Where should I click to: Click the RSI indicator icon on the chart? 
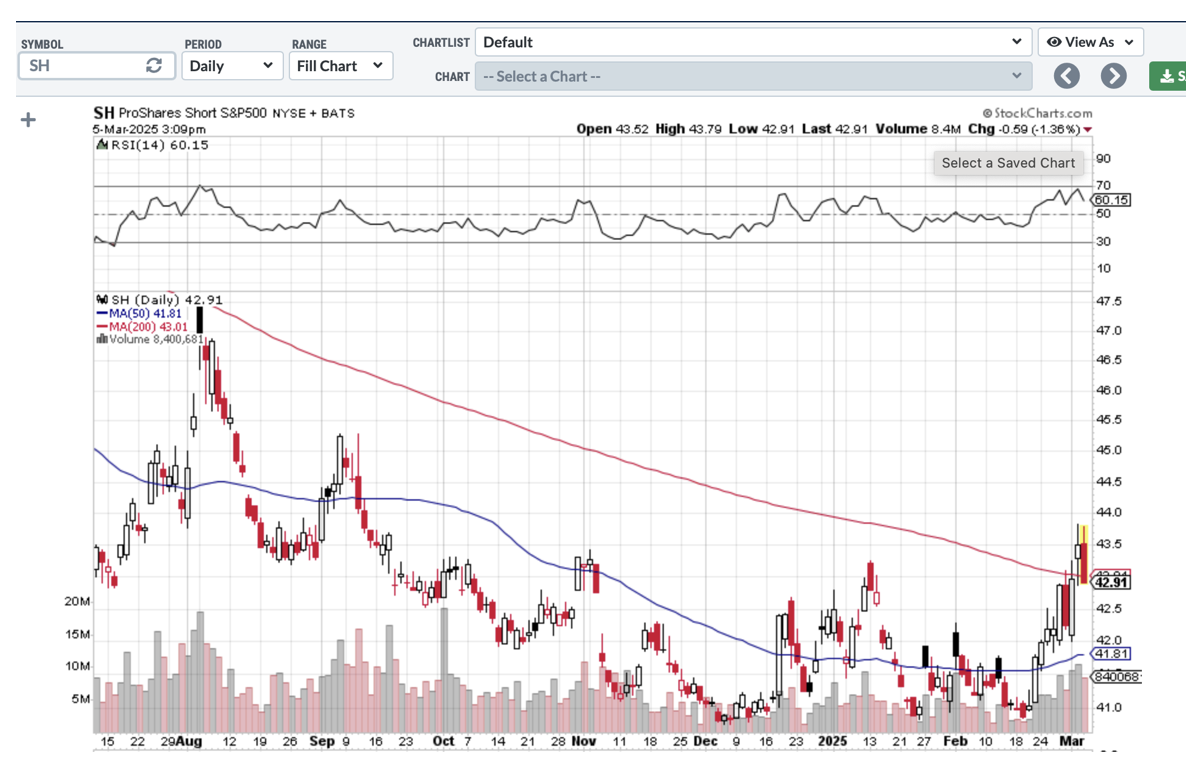pyautogui.click(x=101, y=145)
